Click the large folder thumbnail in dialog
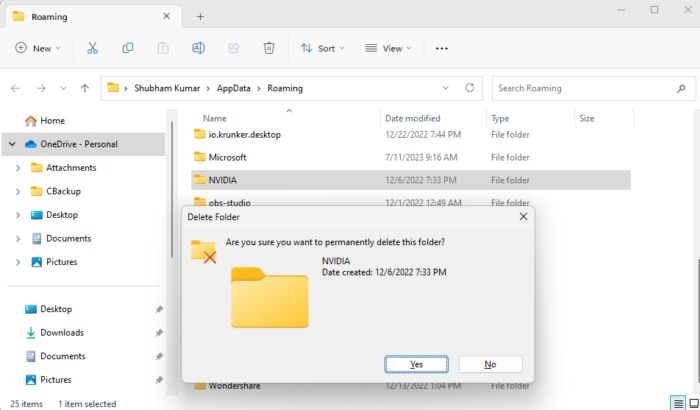Image resolution: width=700 pixels, height=410 pixels. (270, 297)
